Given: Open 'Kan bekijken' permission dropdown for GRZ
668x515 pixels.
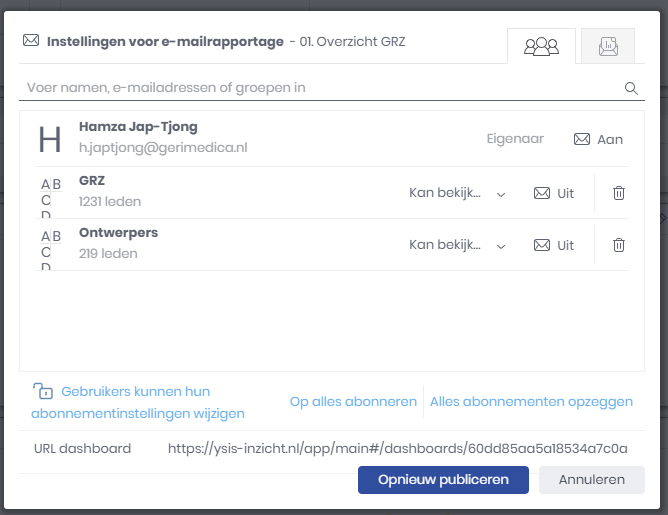Looking at the screenshot, I should click(457, 193).
